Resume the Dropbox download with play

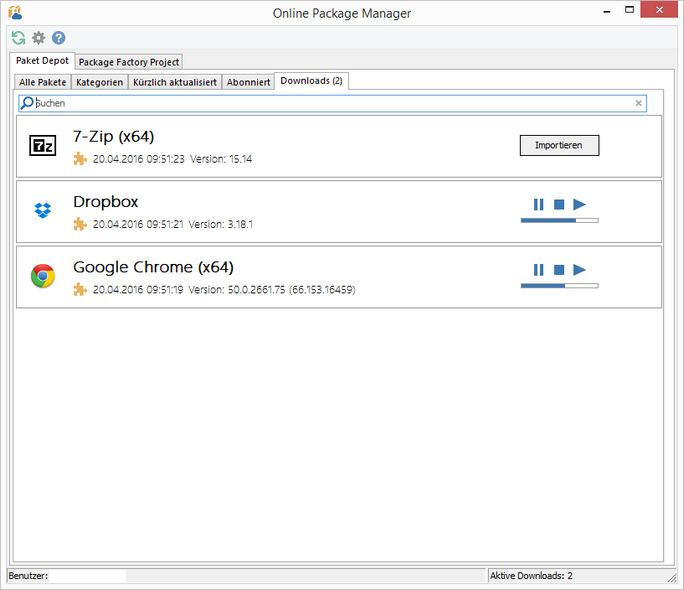[580, 204]
